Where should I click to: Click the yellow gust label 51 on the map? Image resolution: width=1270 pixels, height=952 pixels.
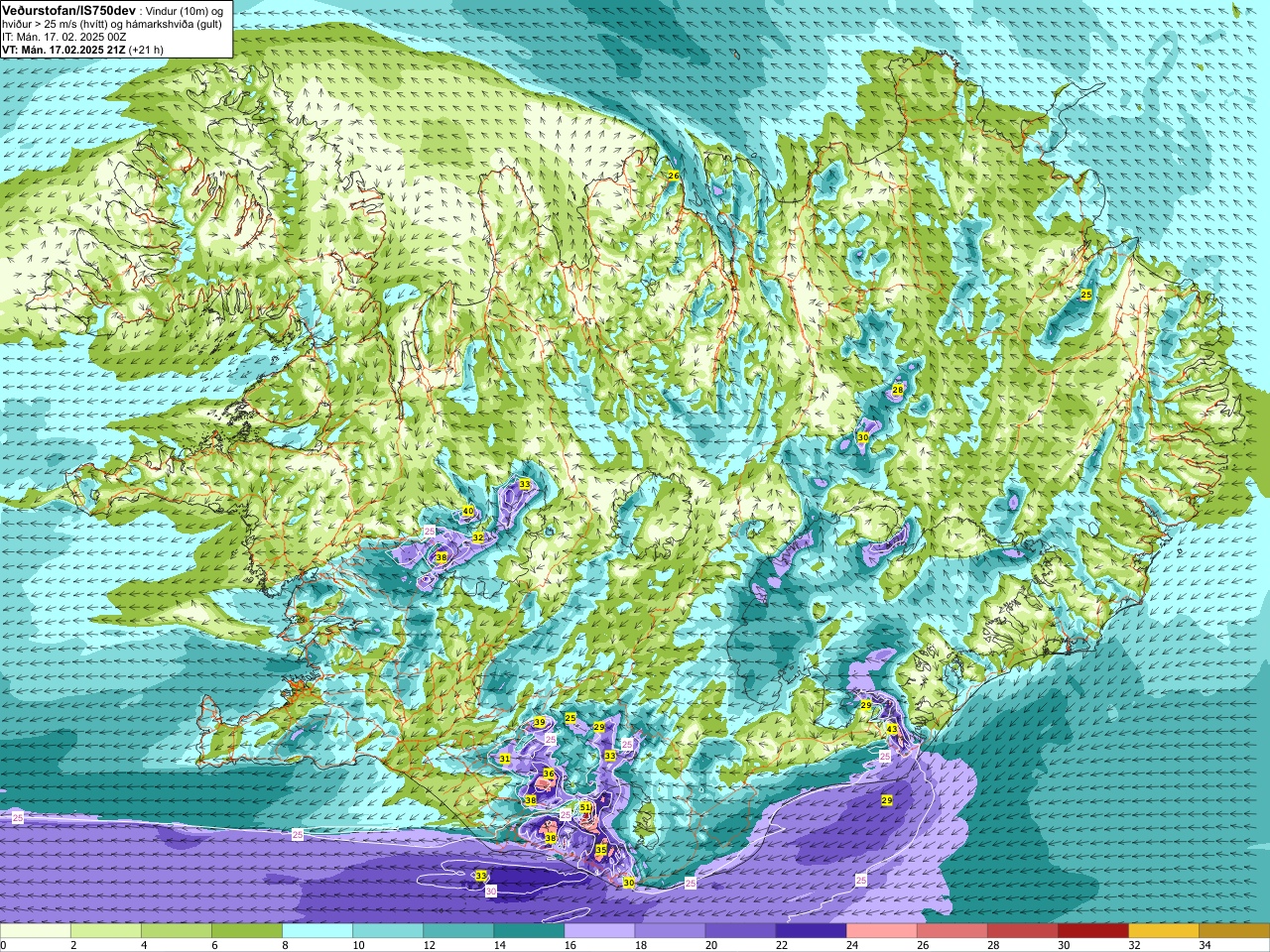(585, 808)
